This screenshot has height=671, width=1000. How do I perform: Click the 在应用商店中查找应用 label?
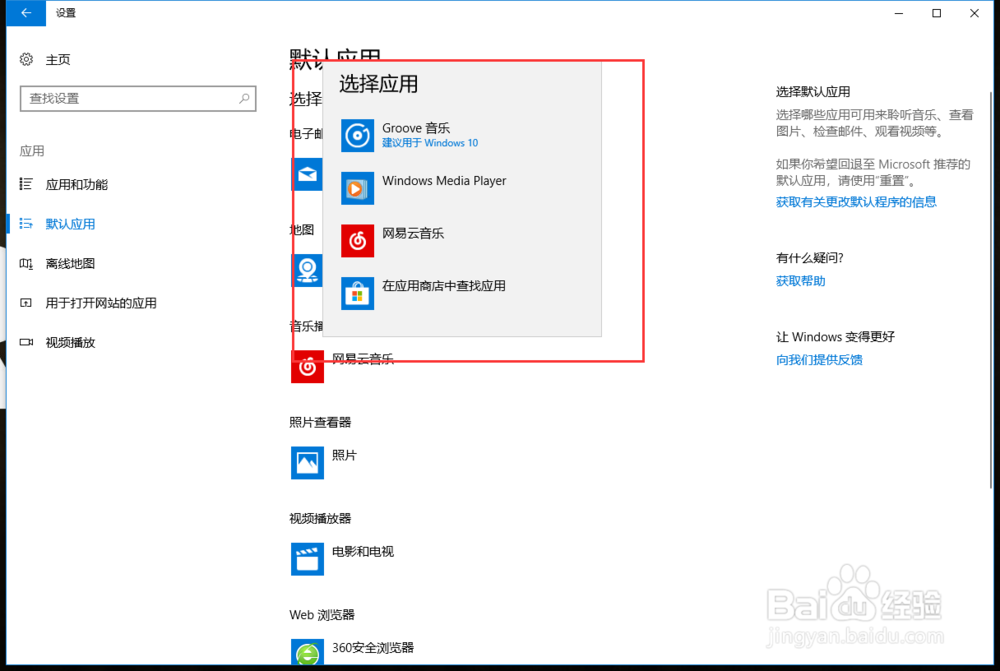coord(444,286)
